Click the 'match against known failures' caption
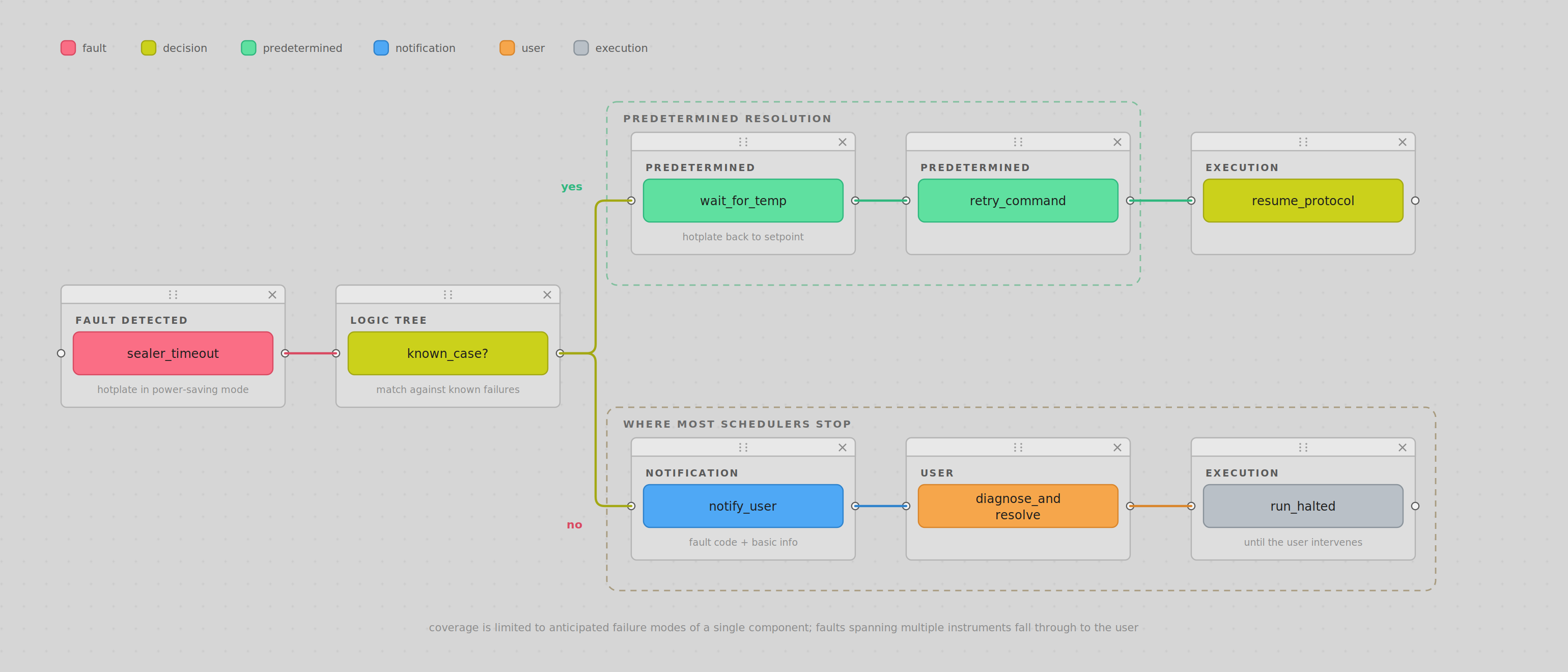 click(448, 389)
